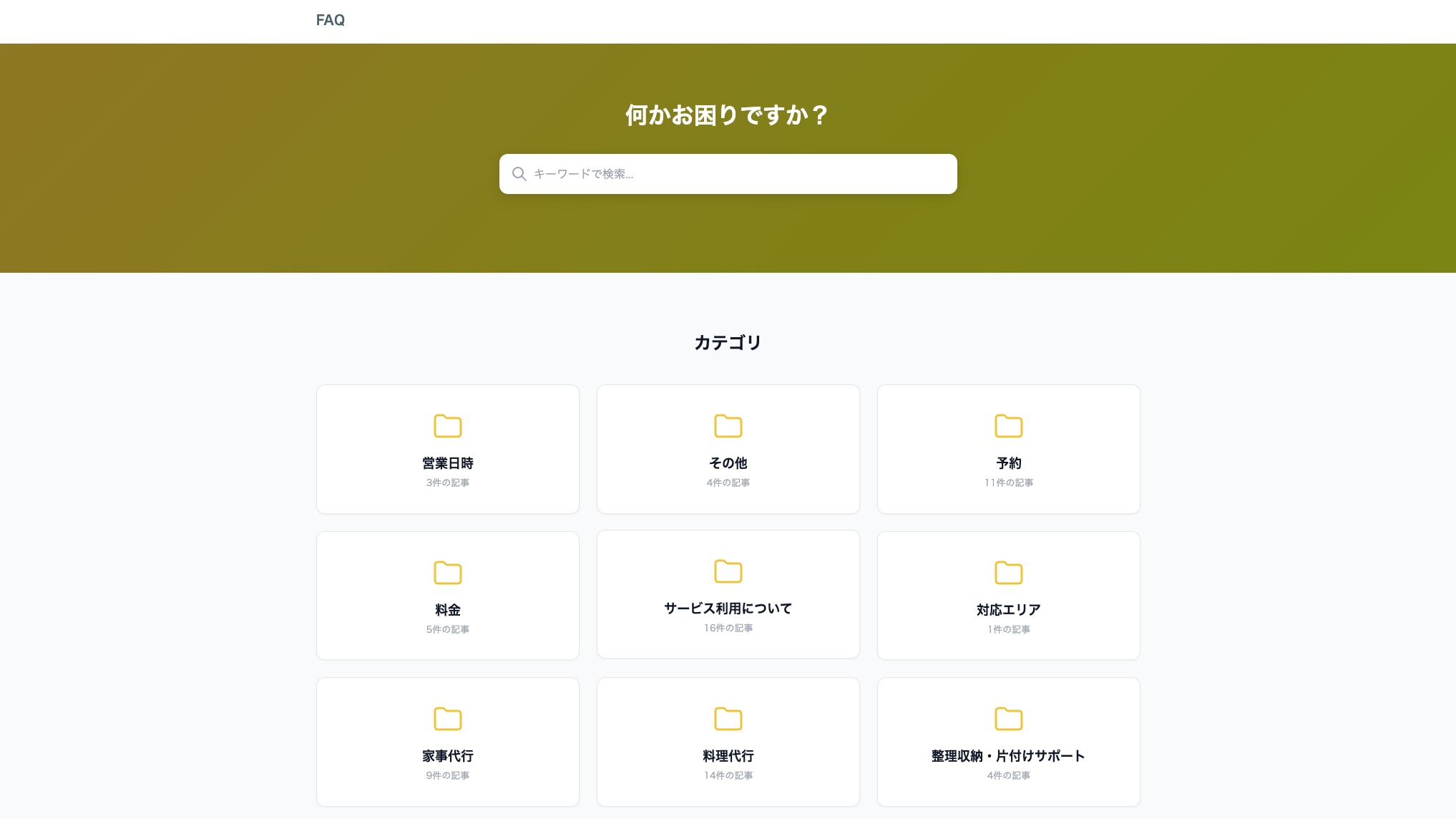Click the 1件の記事 count text
This screenshot has height=819, width=1456.
pyautogui.click(x=1008, y=629)
